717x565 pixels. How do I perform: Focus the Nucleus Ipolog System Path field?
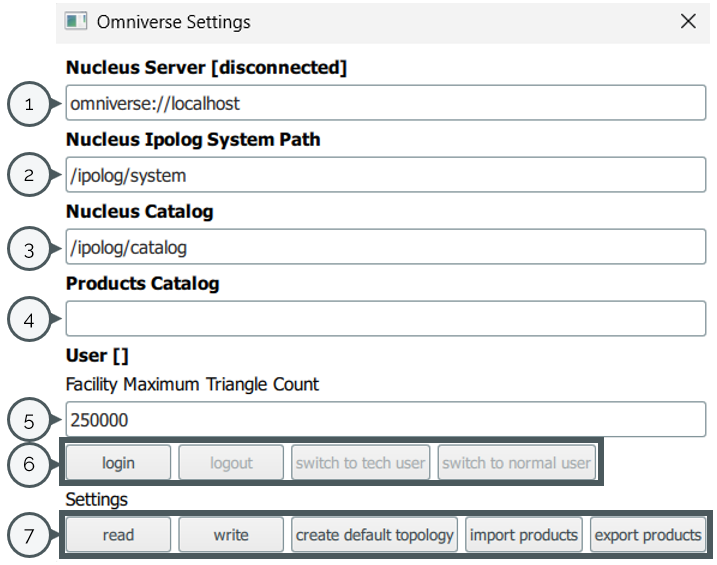[385, 175]
